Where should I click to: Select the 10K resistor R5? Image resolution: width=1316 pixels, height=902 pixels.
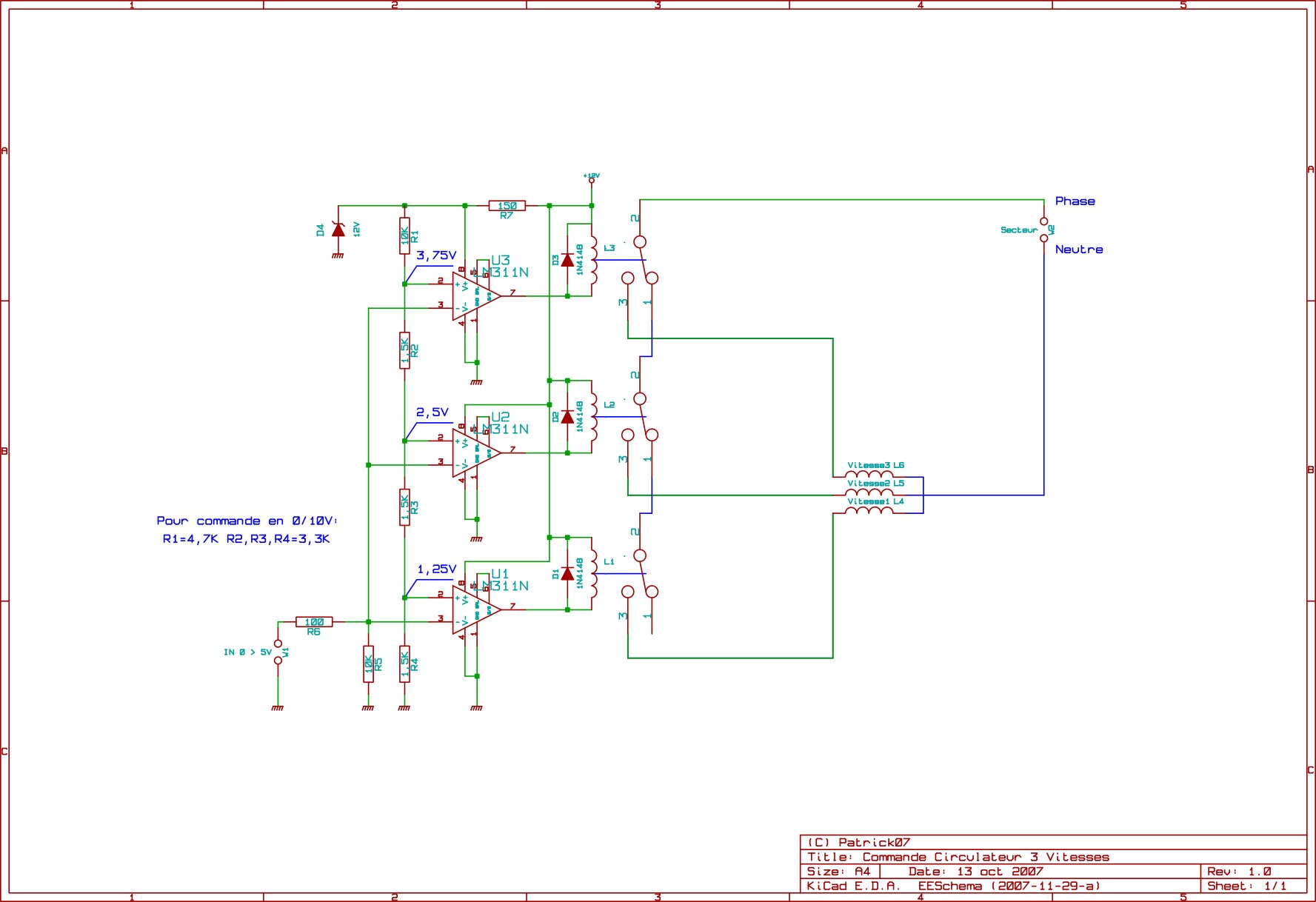pyautogui.click(x=368, y=664)
